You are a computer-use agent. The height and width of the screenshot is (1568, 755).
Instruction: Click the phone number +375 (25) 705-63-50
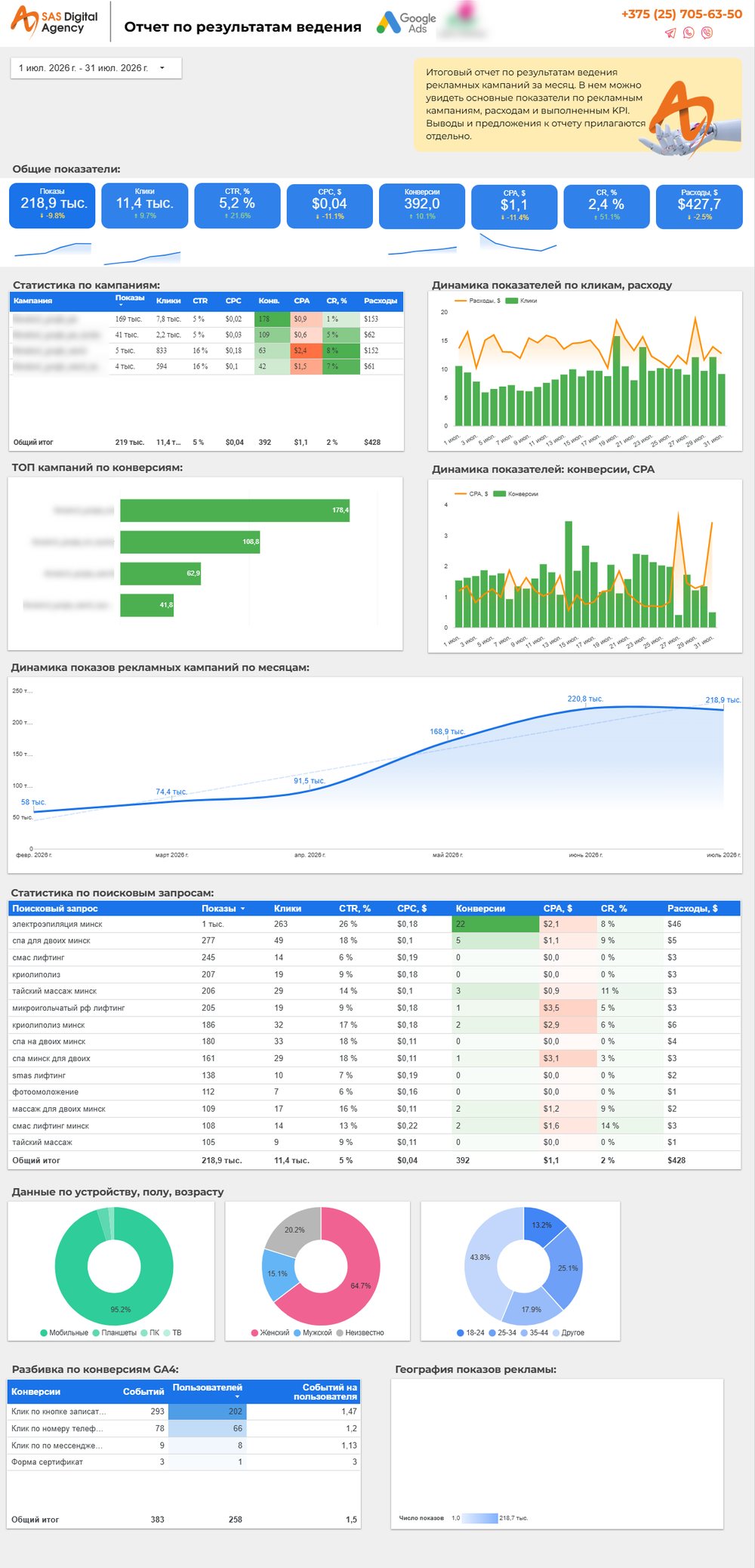[682, 14]
